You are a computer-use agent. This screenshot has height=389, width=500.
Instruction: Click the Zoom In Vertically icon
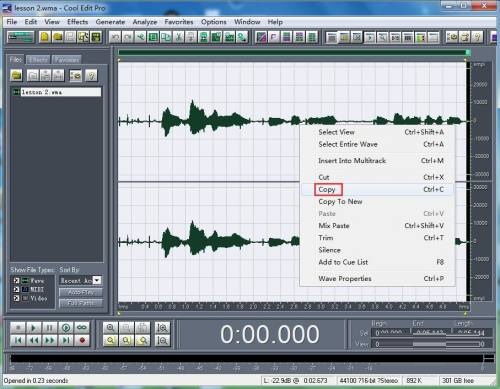point(162,328)
